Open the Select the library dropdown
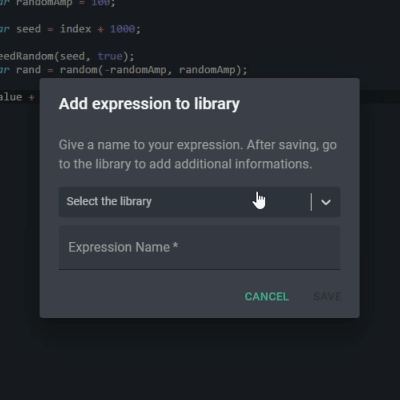The width and height of the screenshot is (400, 400). pyautogui.click(x=199, y=202)
